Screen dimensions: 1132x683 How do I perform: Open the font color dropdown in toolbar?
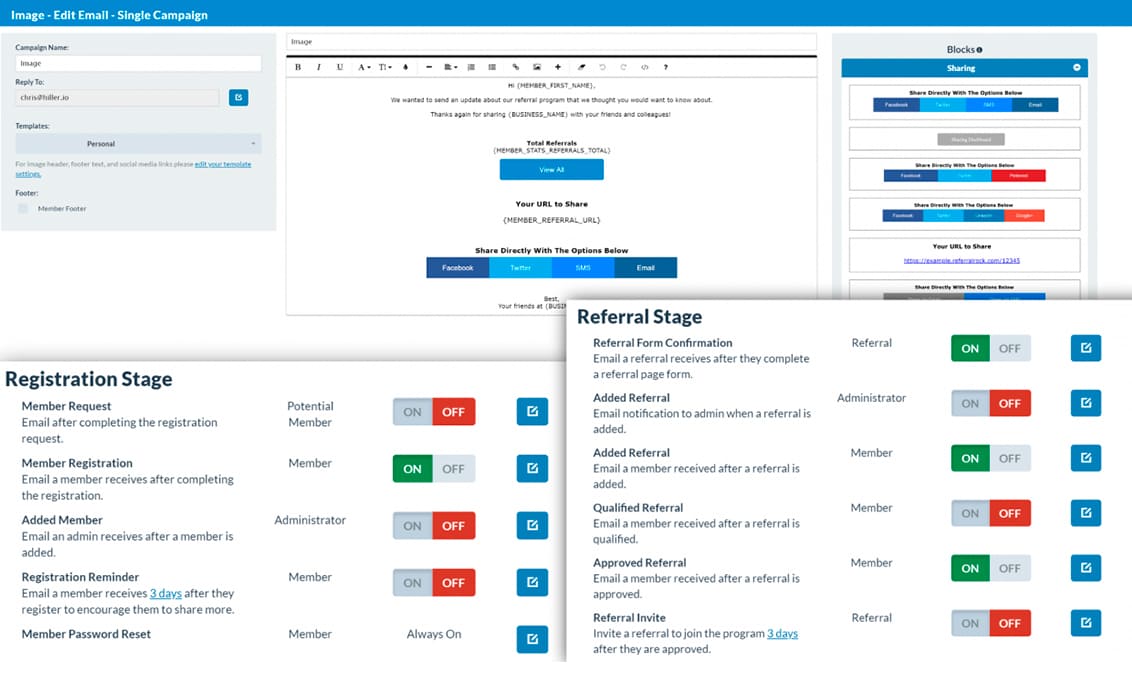(x=363, y=67)
